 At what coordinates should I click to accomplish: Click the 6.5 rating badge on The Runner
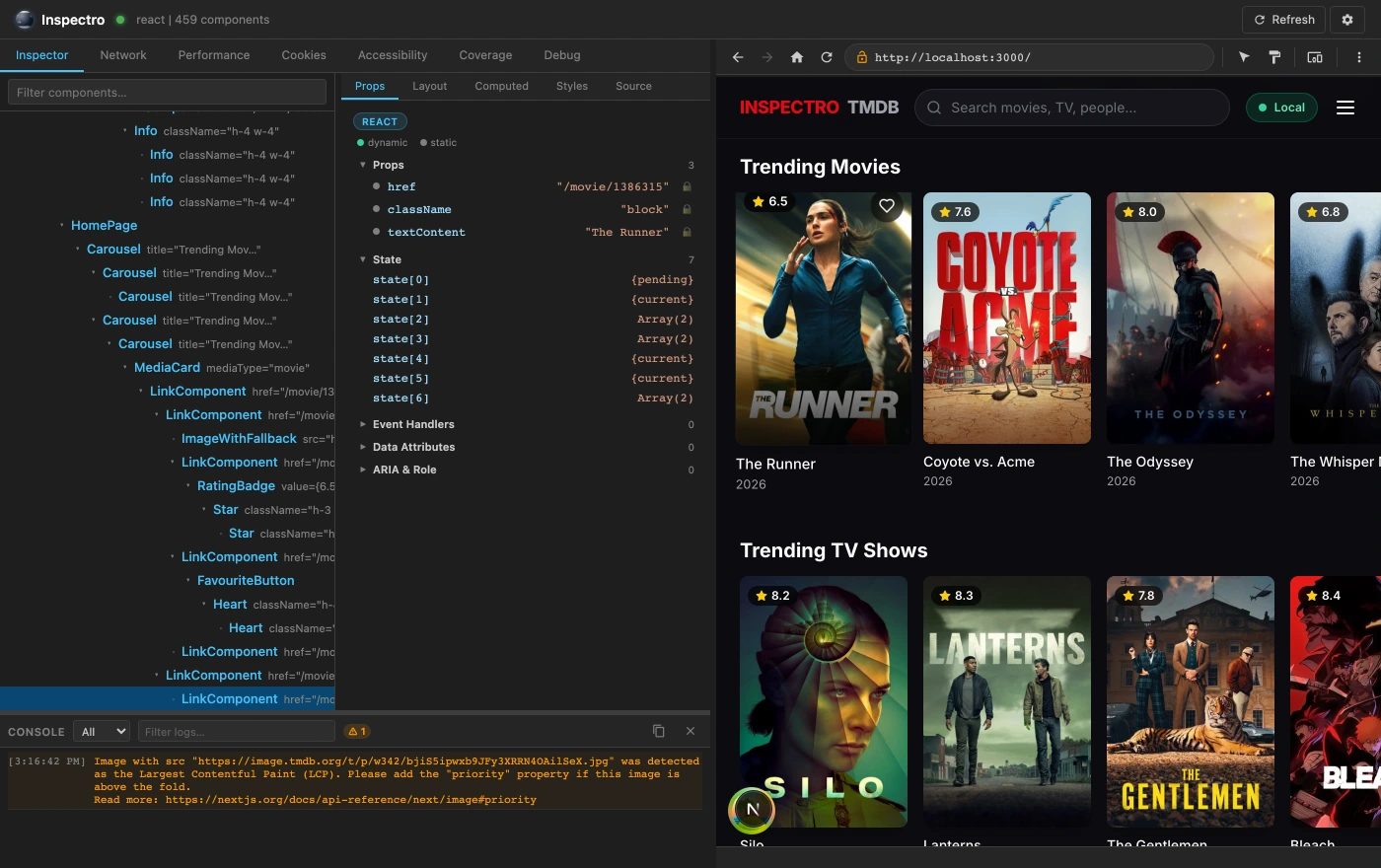click(769, 201)
